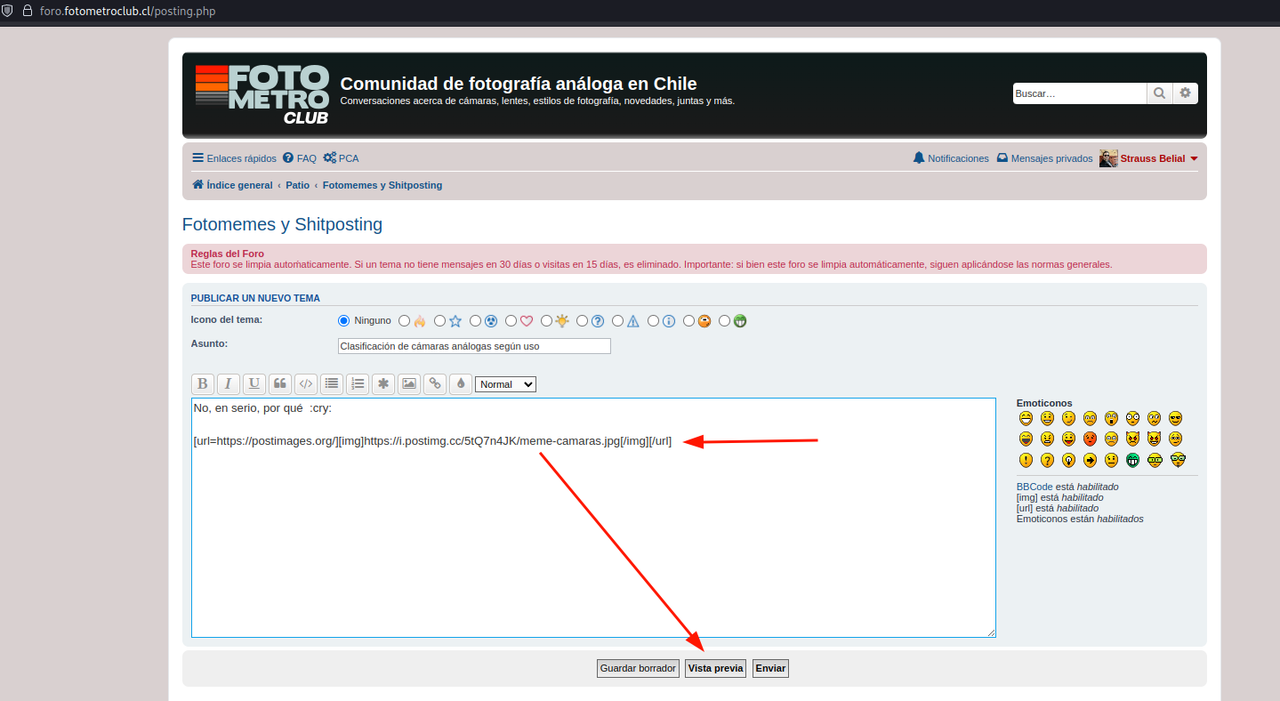Insert a code block with the </> icon

click(306, 384)
